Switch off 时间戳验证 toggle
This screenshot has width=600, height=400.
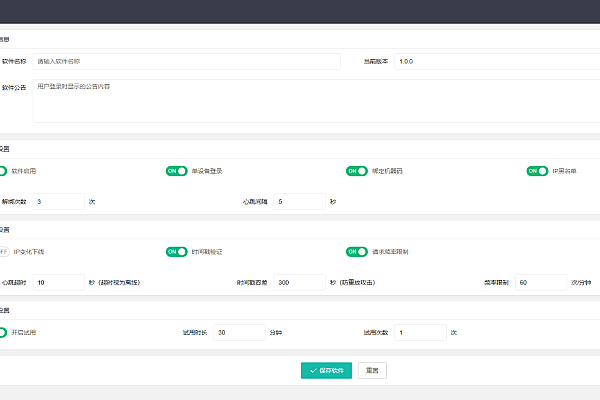[x=177, y=251]
